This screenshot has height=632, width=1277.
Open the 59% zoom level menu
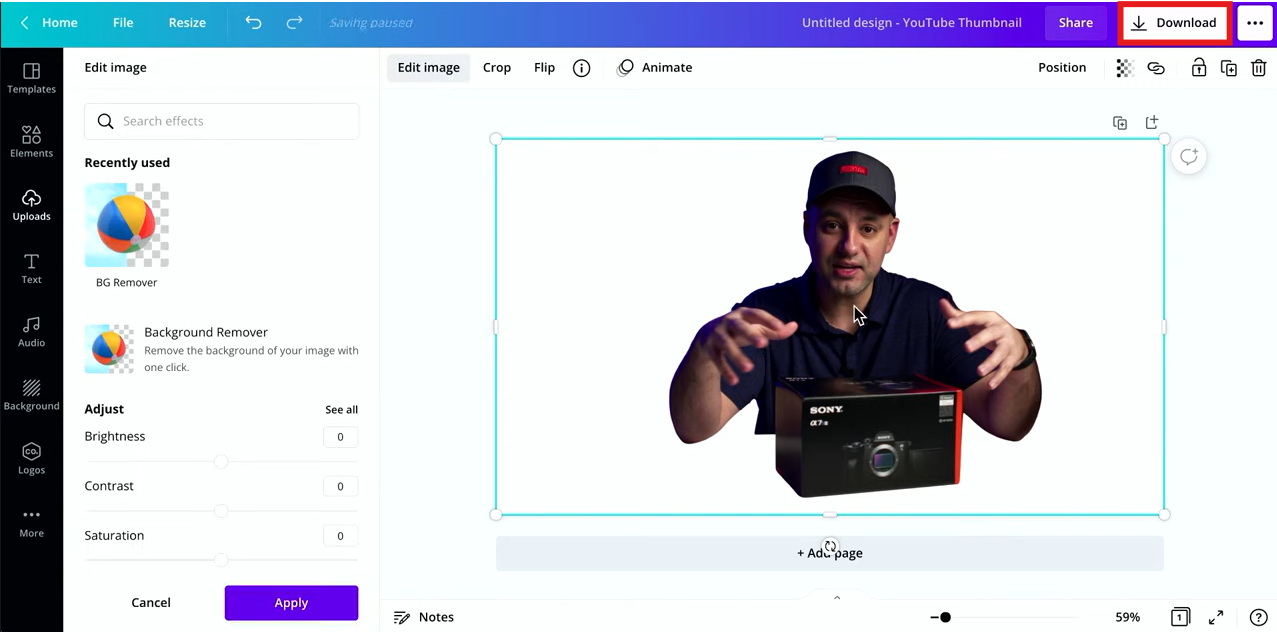[1127, 617]
